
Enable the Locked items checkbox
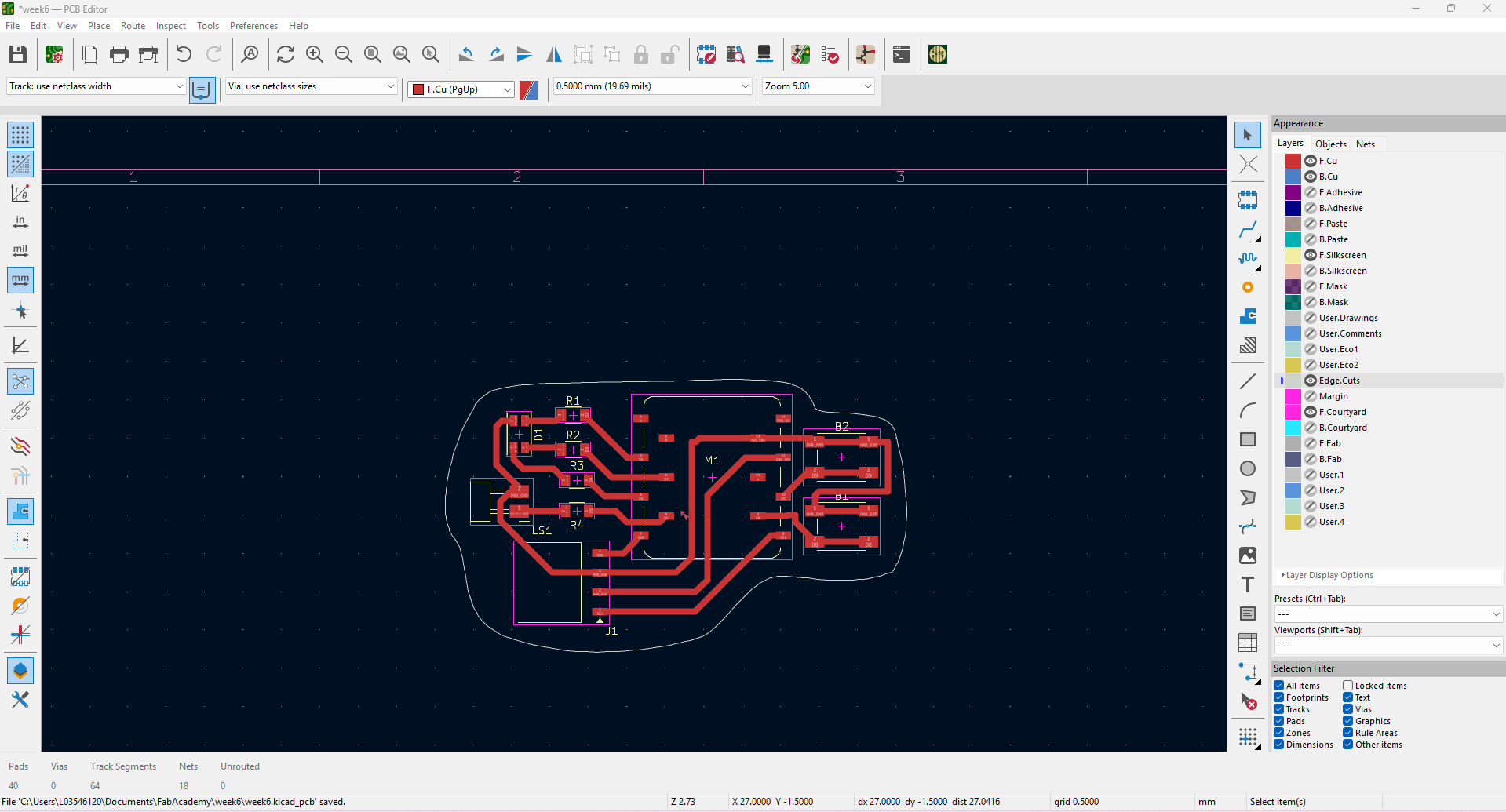click(1347, 686)
